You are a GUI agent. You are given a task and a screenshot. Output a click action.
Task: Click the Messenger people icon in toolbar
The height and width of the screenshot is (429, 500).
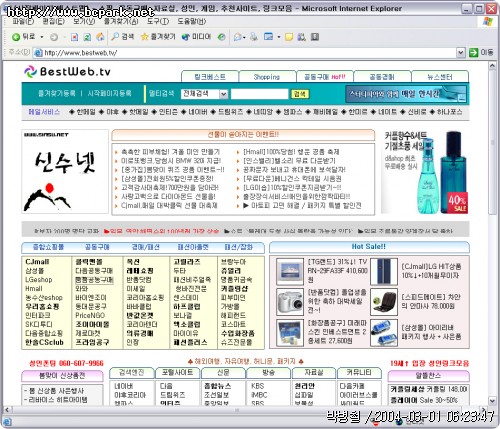[x=302, y=37]
